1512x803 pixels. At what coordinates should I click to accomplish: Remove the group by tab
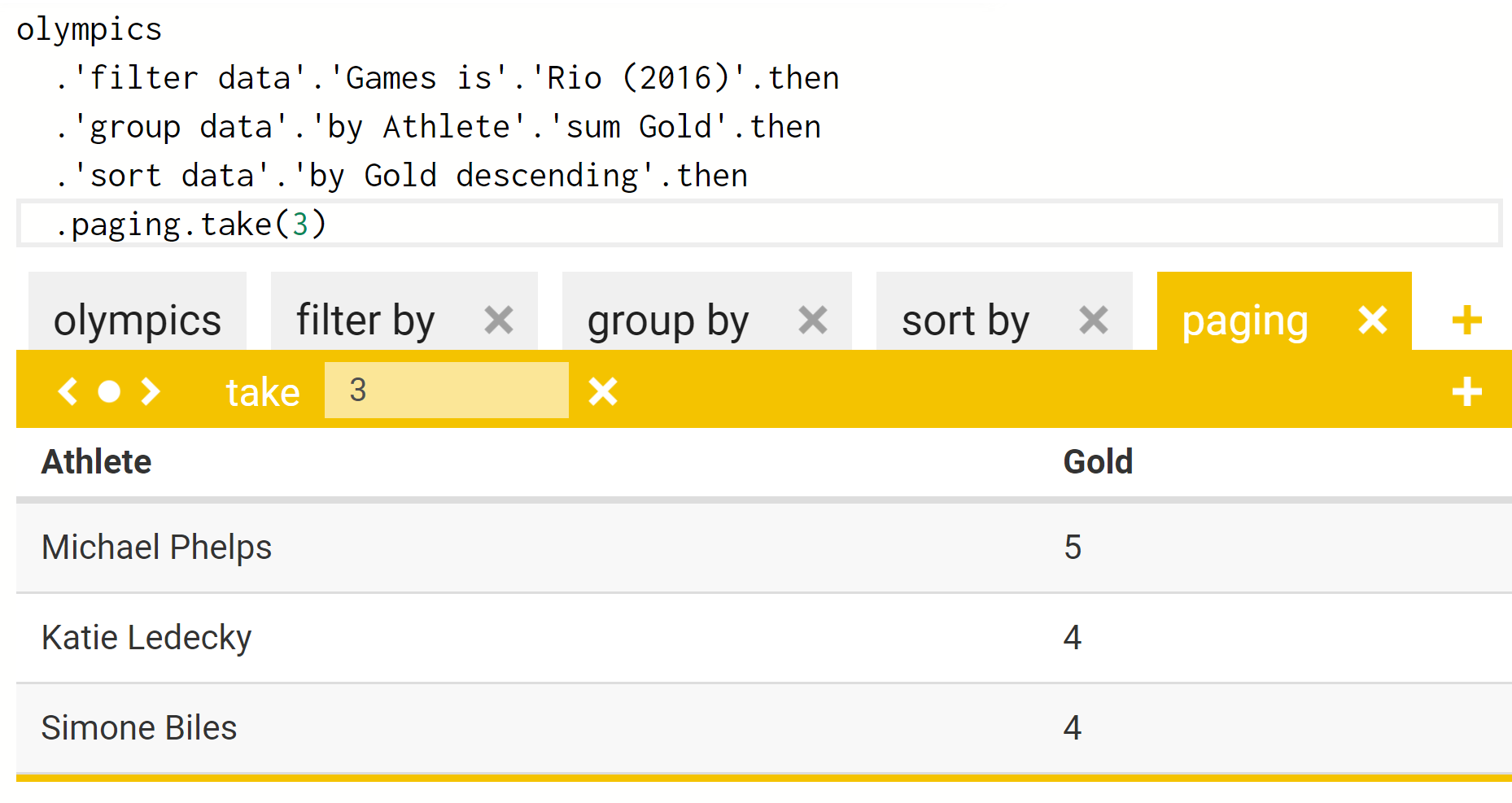click(812, 320)
